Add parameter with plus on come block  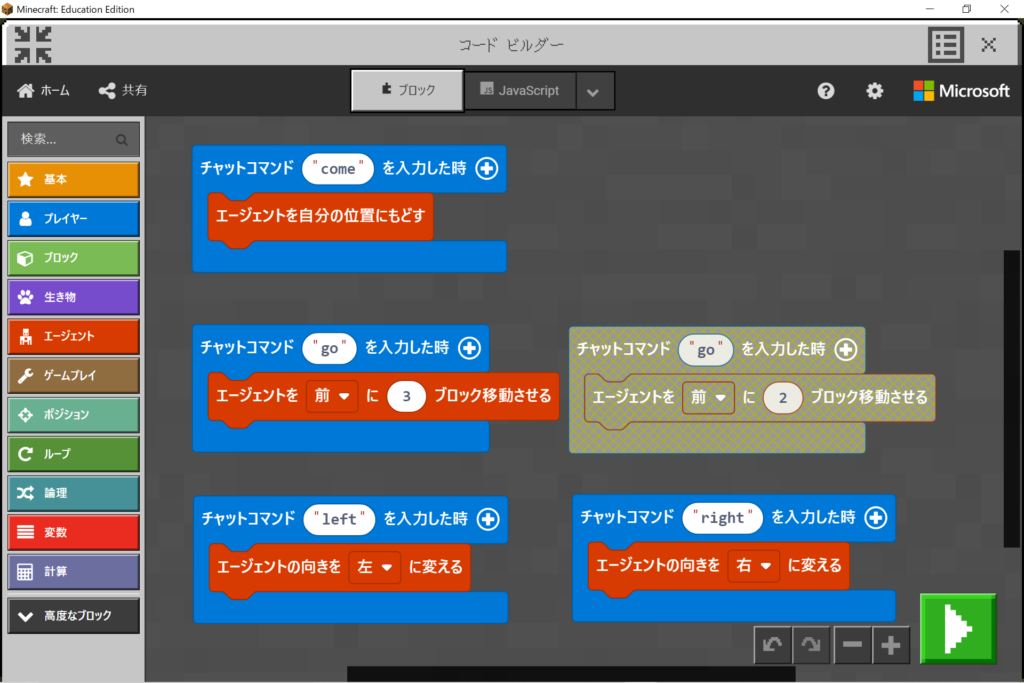[x=487, y=169]
